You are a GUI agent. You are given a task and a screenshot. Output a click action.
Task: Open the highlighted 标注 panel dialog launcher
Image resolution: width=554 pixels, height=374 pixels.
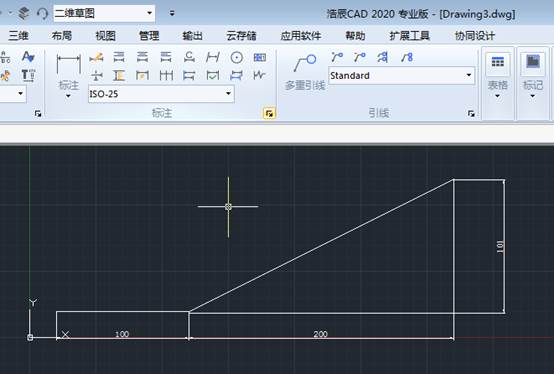pyautogui.click(x=269, y=113)
